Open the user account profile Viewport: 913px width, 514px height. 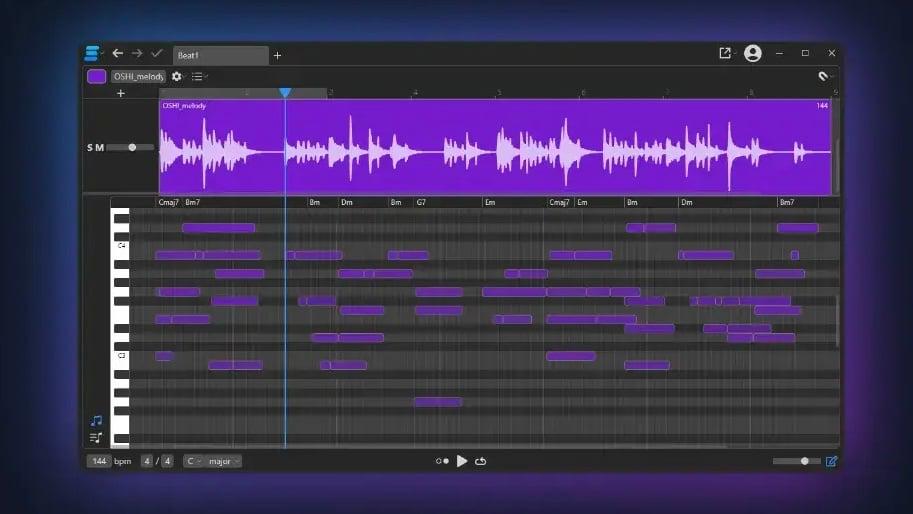753,54
